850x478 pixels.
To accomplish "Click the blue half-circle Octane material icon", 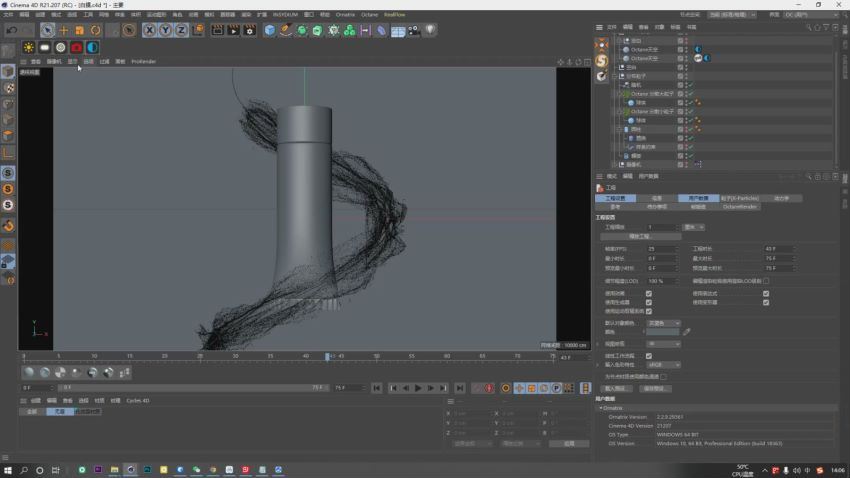I will (92, 48).
